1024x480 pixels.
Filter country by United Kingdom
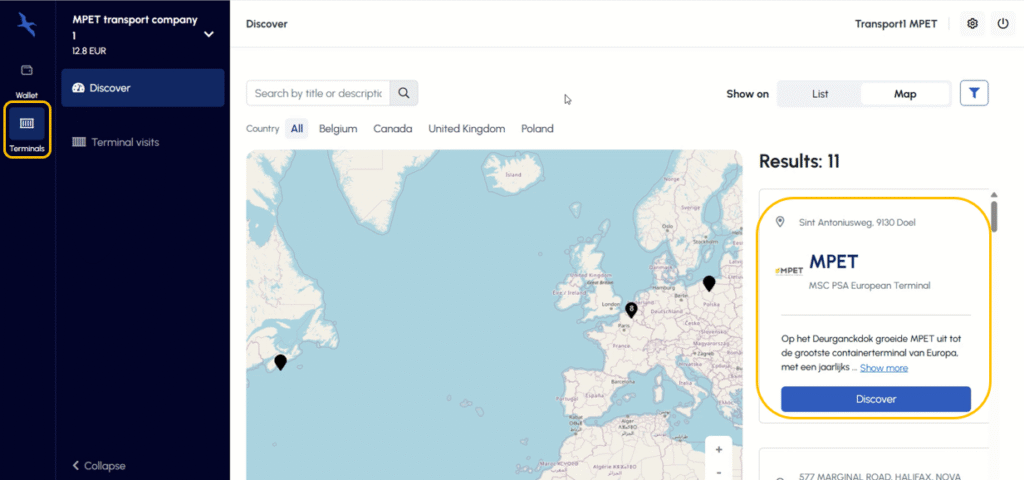[466, 129]
